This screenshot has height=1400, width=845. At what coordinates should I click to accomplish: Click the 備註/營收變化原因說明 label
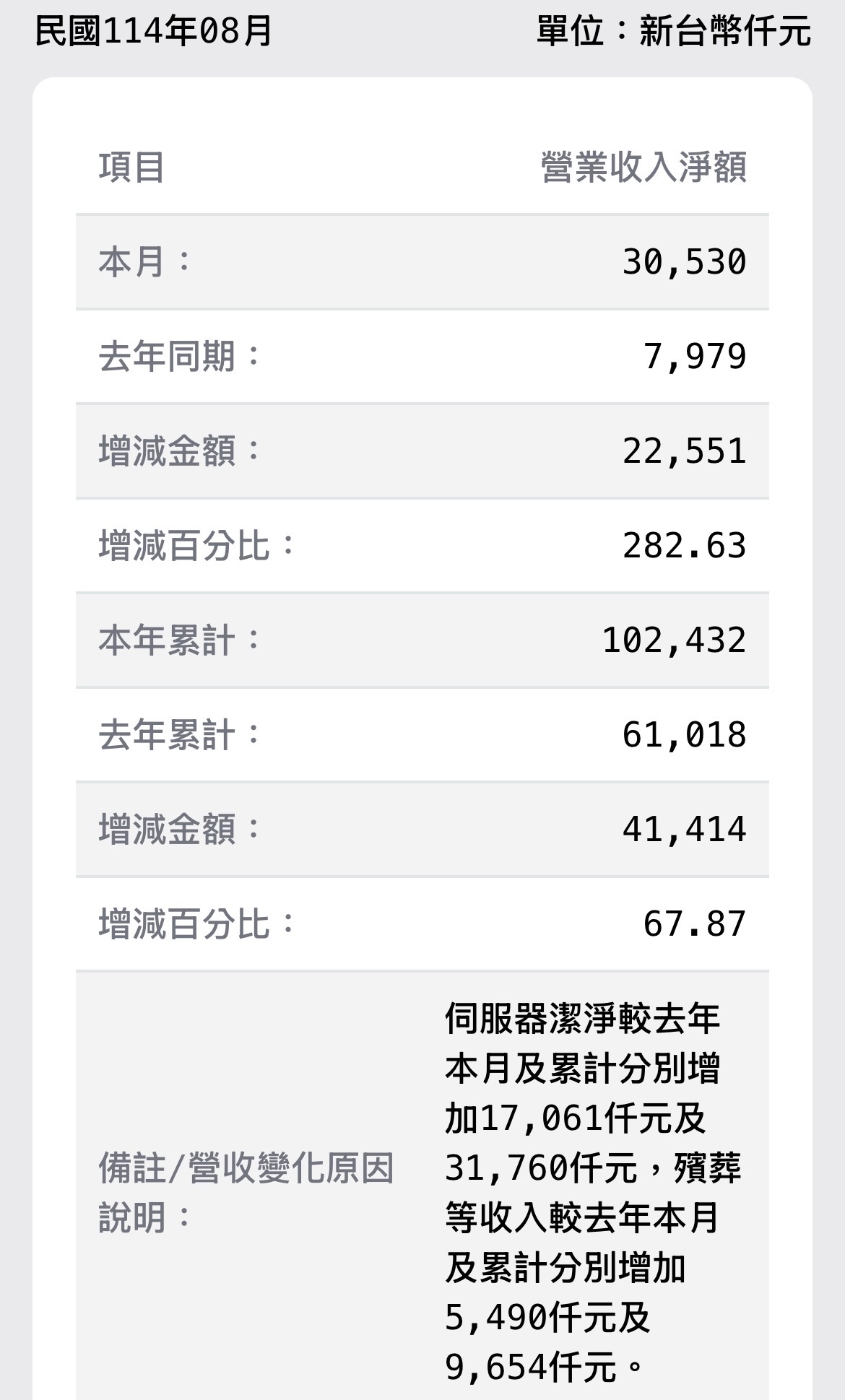246,1193
